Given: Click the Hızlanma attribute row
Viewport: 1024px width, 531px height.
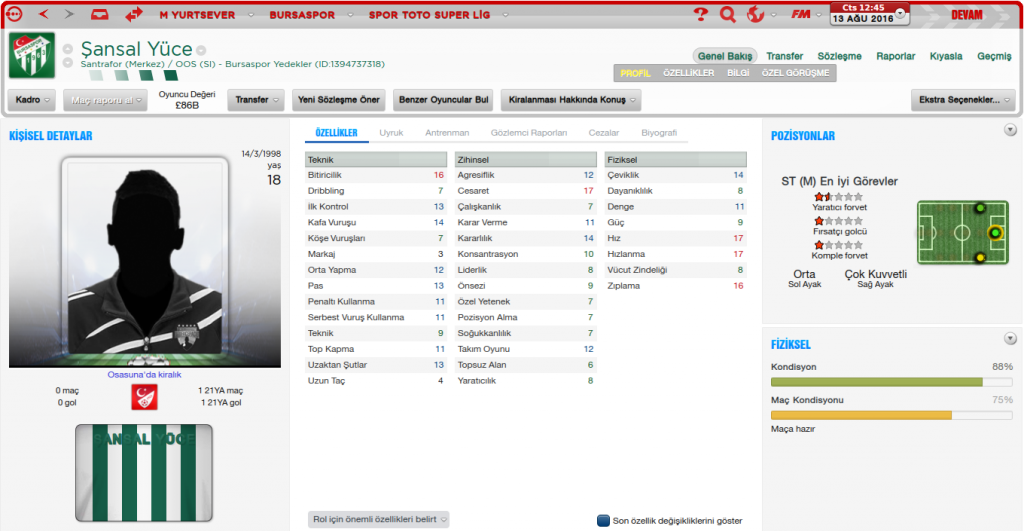Looking at the screenshot, I should pos(675,254).
